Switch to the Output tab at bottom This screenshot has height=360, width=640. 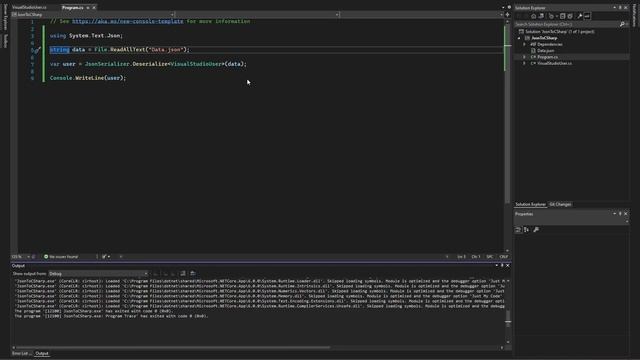click(42, 353)
